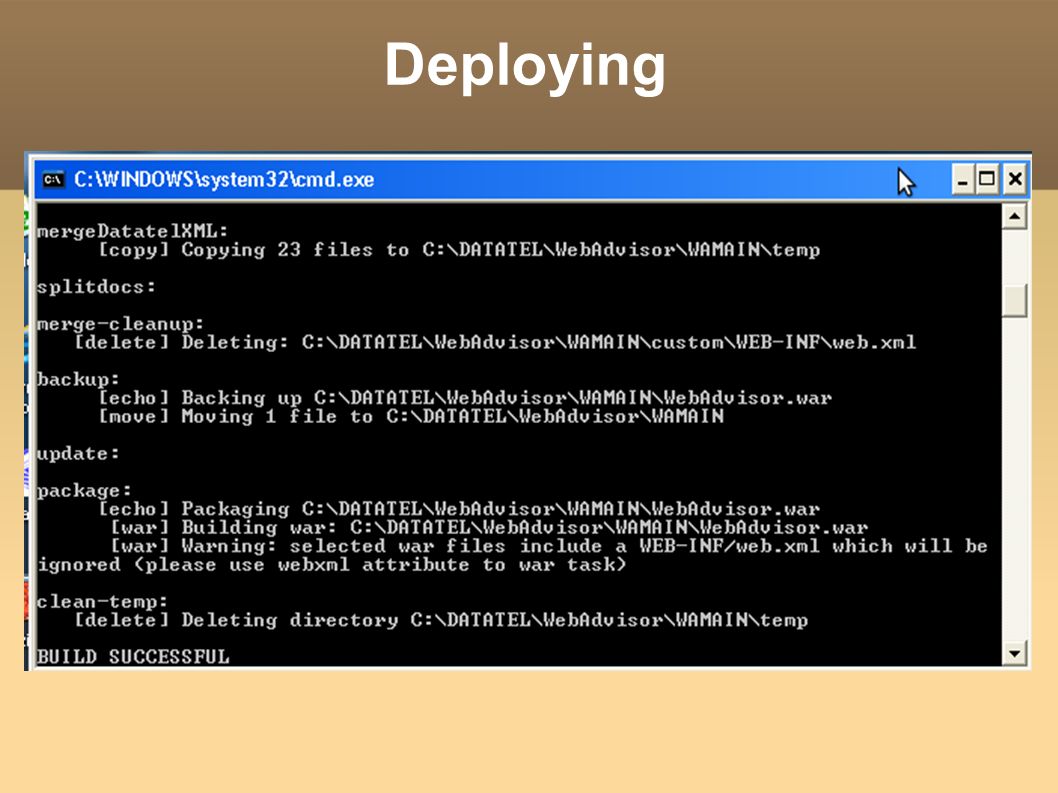1058x793 pixels.
Task: Close the cmd.exe window
Action: coord(1014,180)
